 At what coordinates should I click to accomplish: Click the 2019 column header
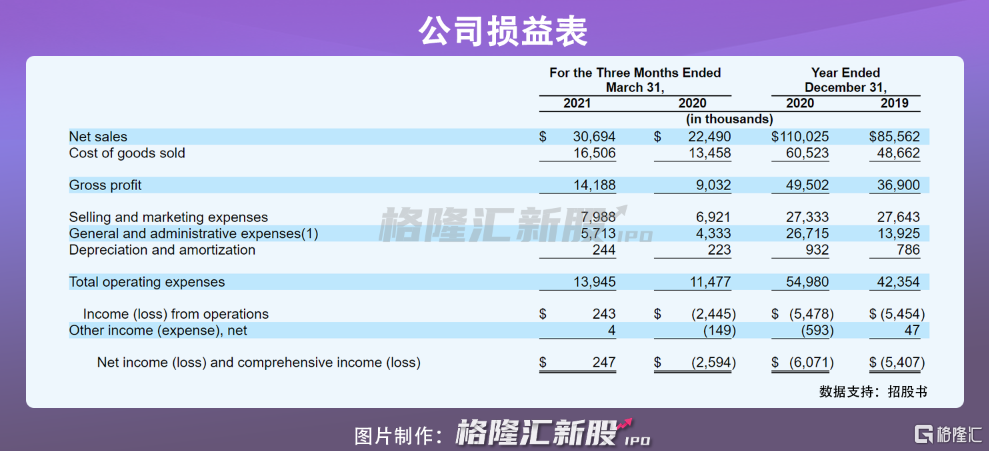point(894,103)
